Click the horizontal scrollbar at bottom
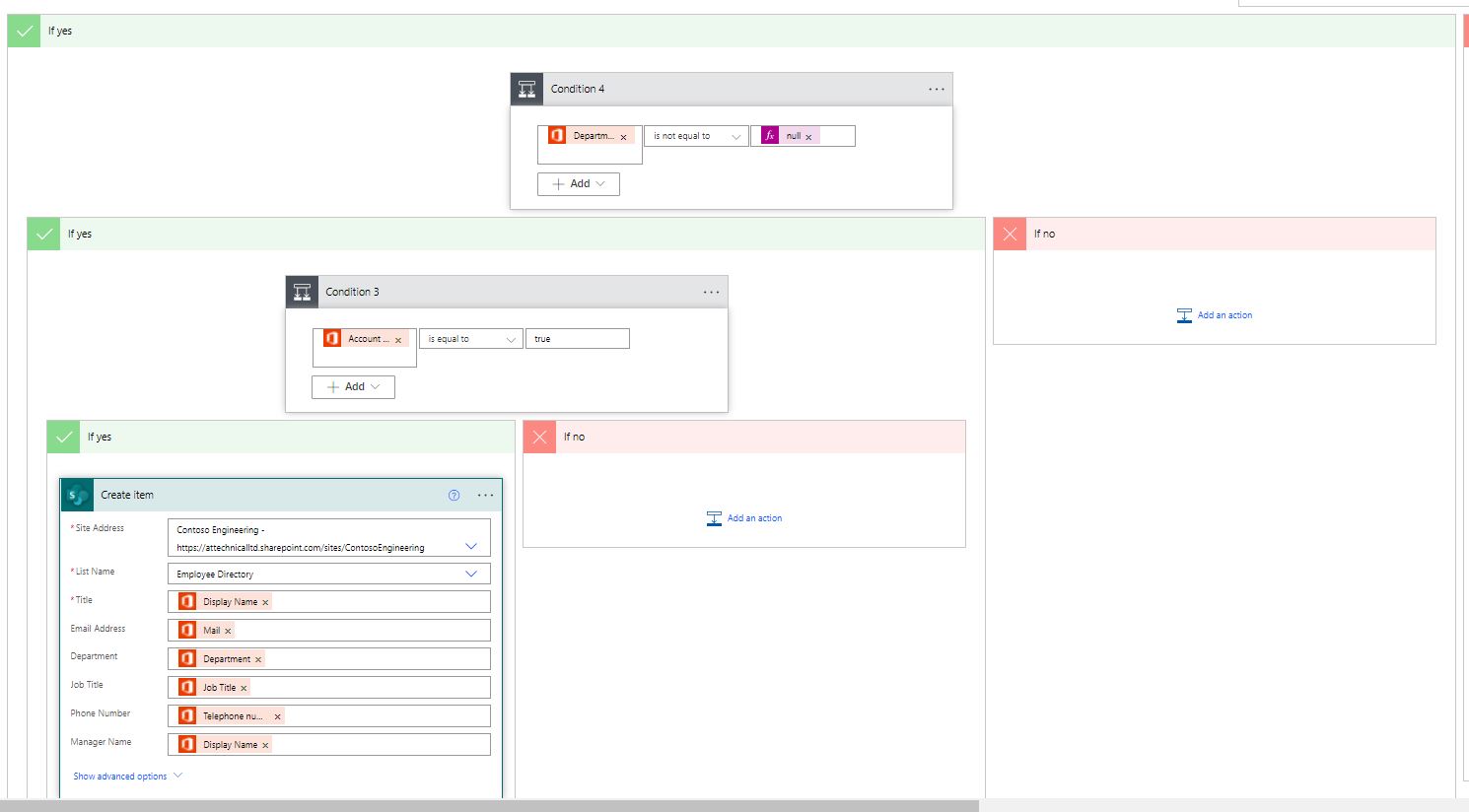 pyautogui.click(x=489, y=805)
